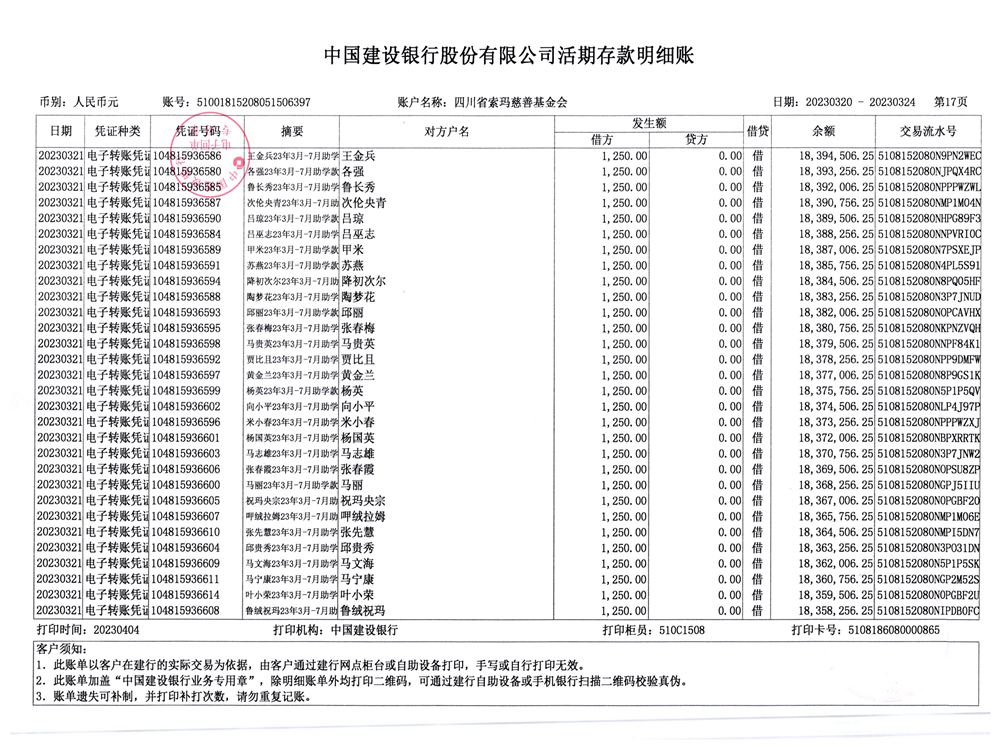This screenshot has height=750, width=1000.
Task: Click balance 18,367,006.25
Action: click(836, 501)
